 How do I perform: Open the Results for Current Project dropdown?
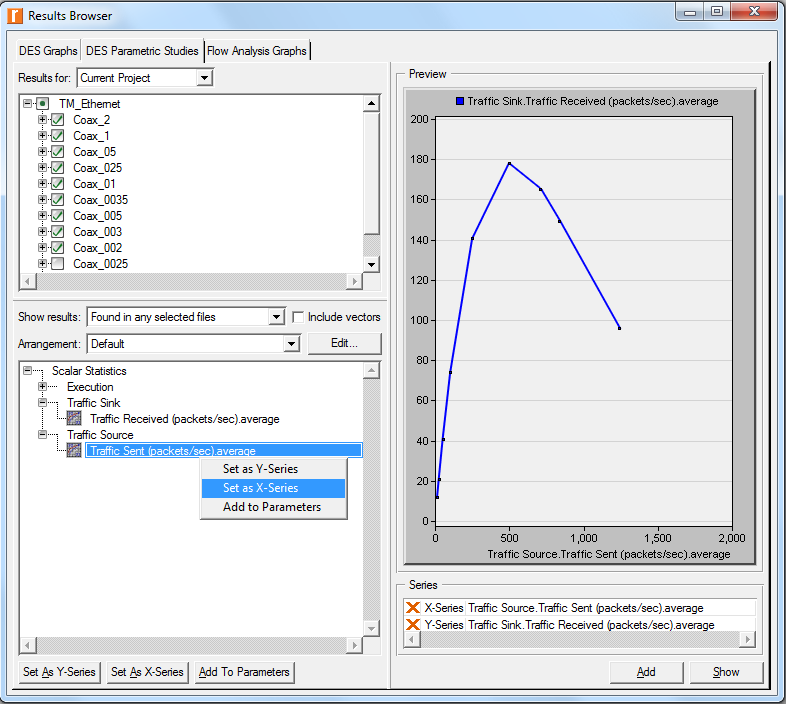[204, 78]
